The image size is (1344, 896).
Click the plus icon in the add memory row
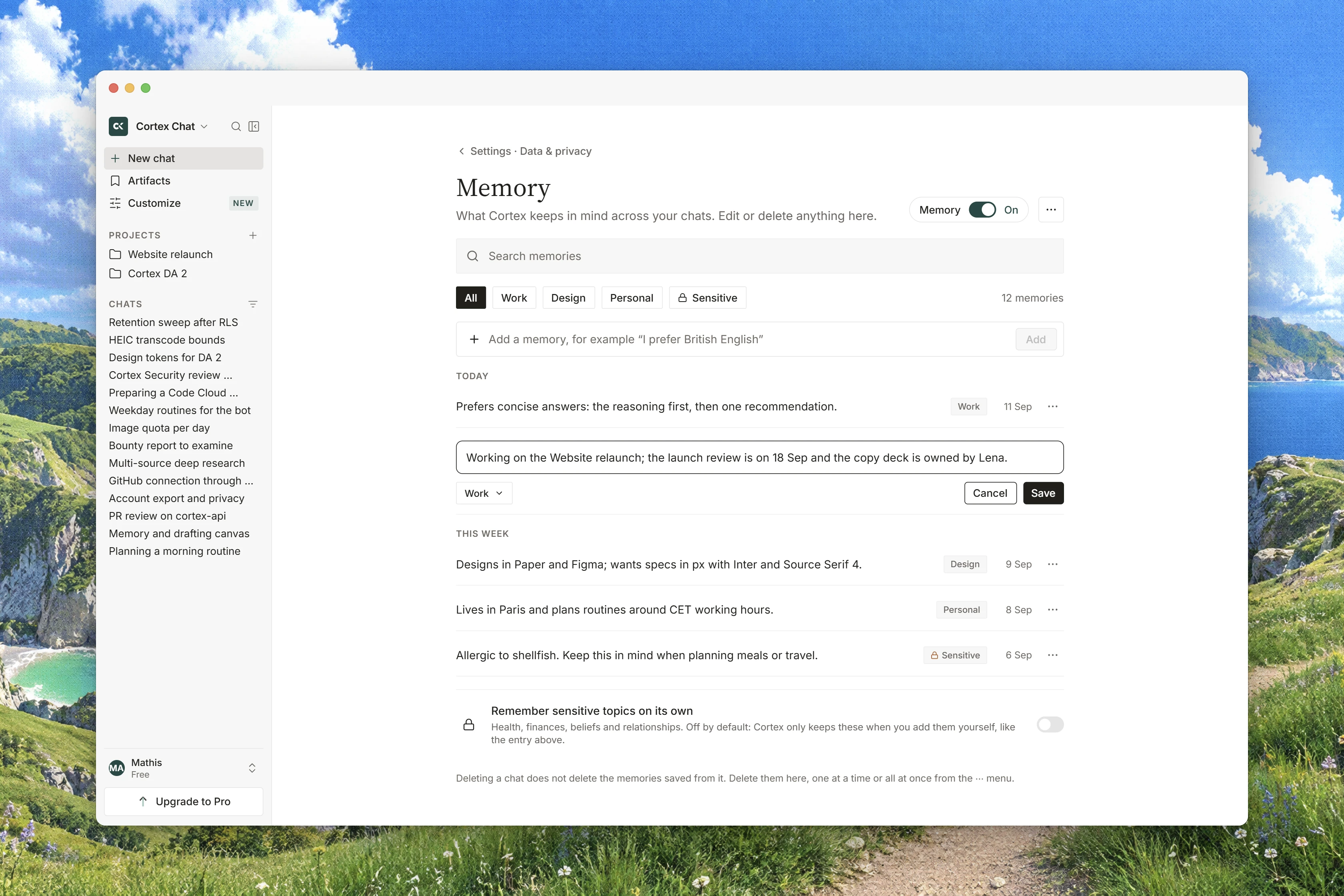pos(474,340)
